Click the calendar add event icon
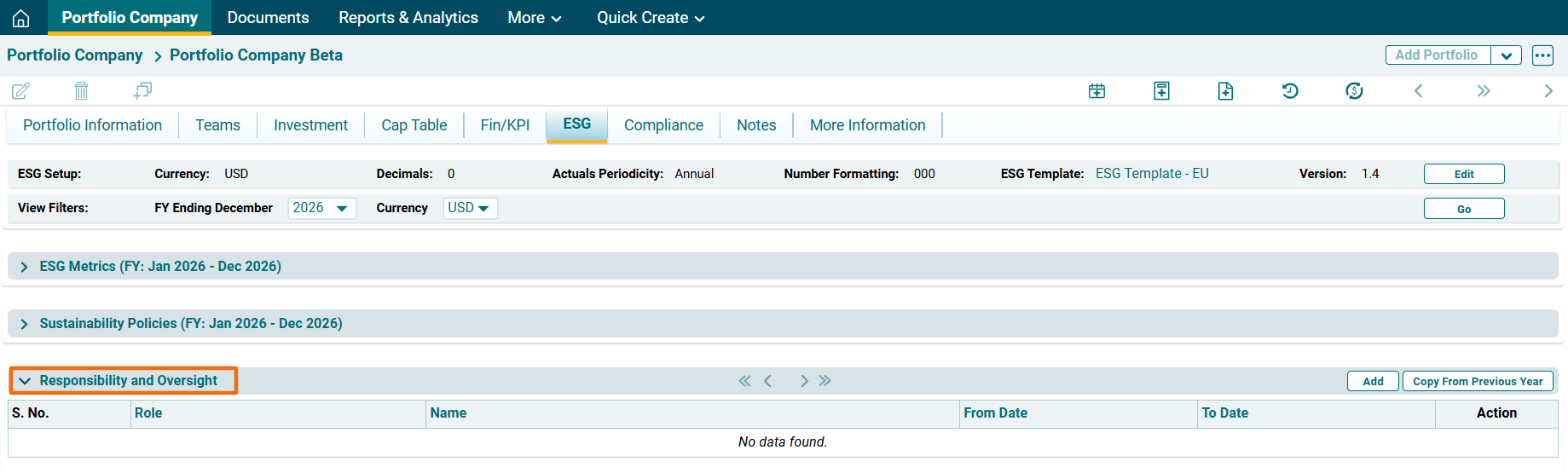Viewport: 1568px width, 473px height. pos(1097,91)
